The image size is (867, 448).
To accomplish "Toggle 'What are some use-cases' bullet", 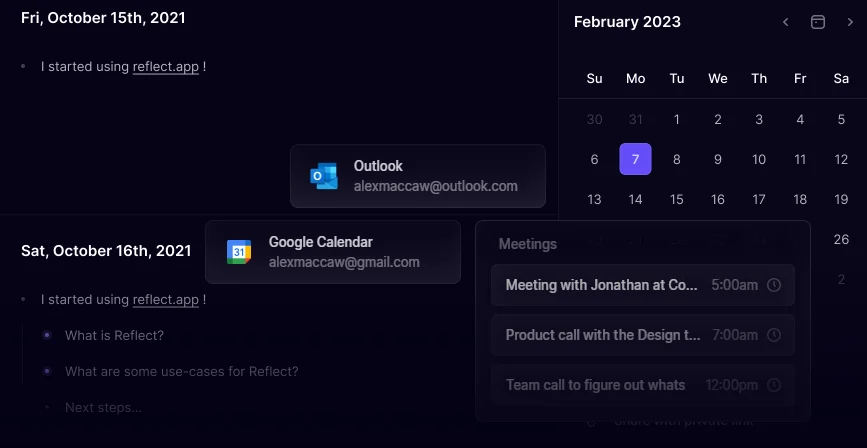I will coord(47,371).
